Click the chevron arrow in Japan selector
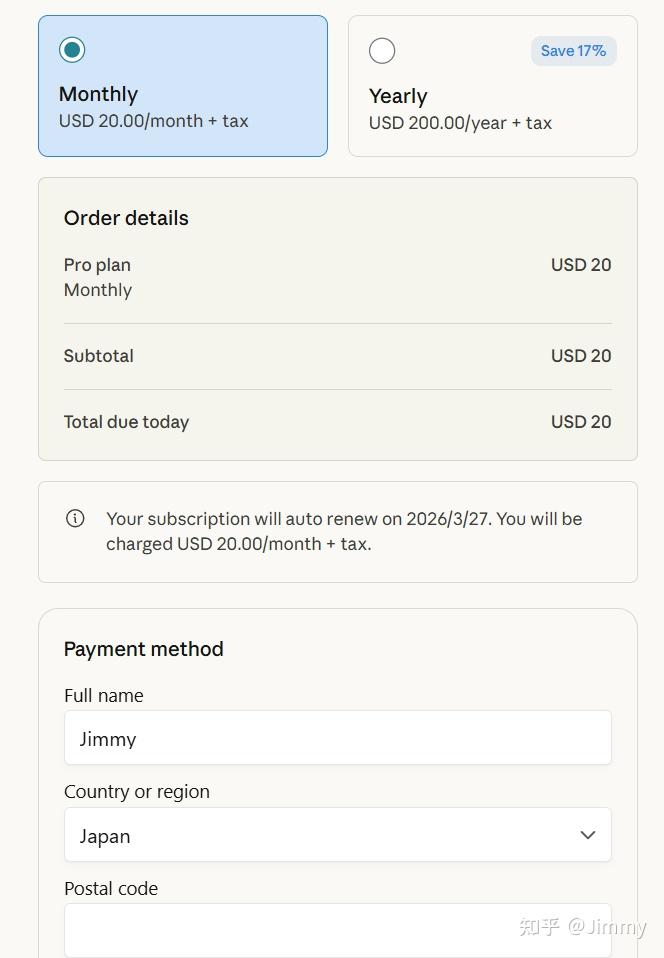Image resolution: width=664 pixels, height=958 pixels. [588, 835]
